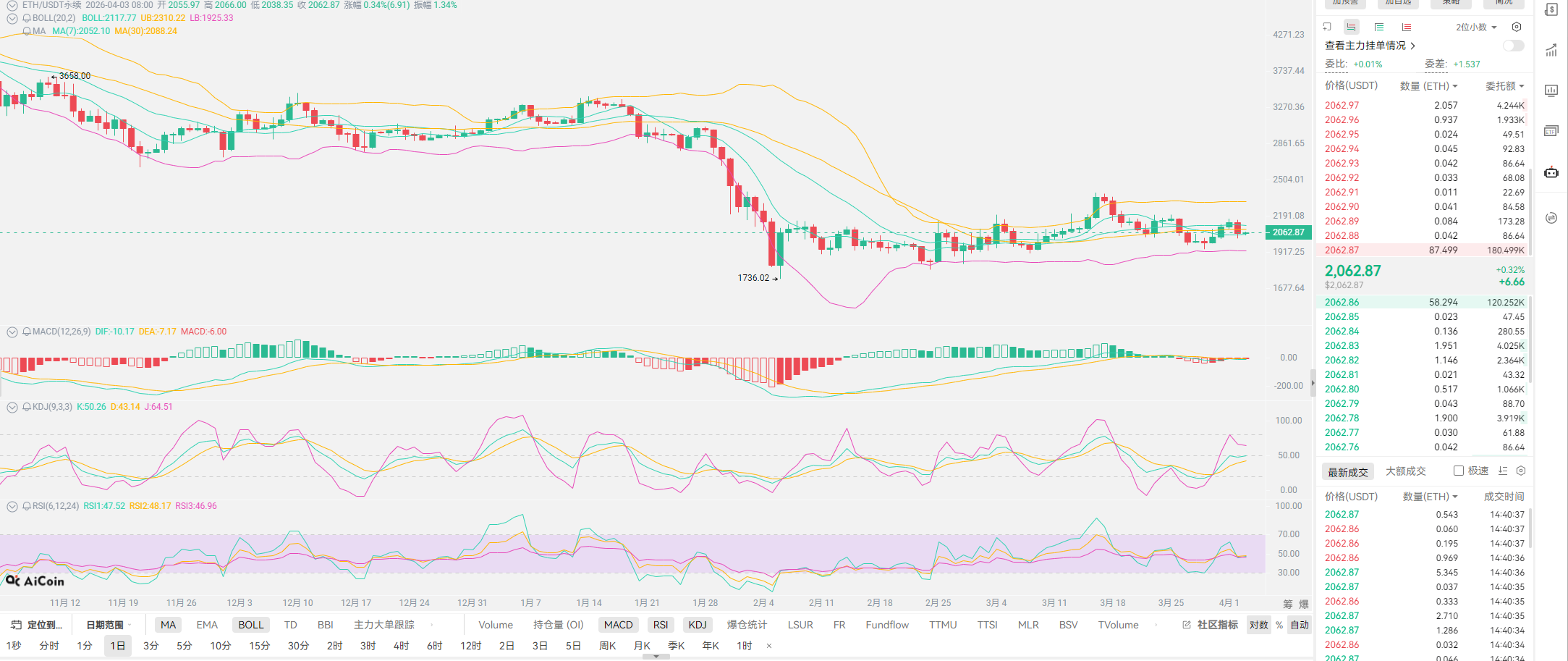Toggle the 对数 log scale button
Image resolution: width=1568 pixels, height=661 pixels.
1258,625
